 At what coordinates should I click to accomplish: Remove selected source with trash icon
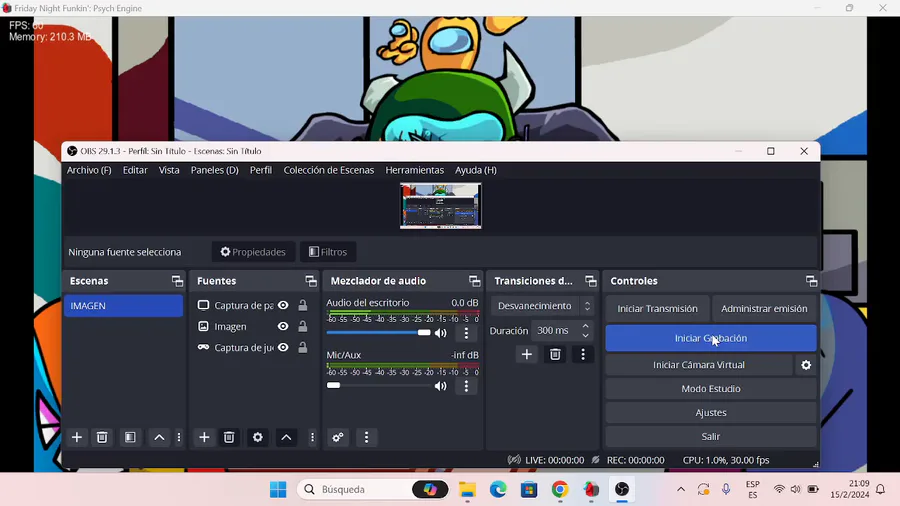(x=229, y=437)
